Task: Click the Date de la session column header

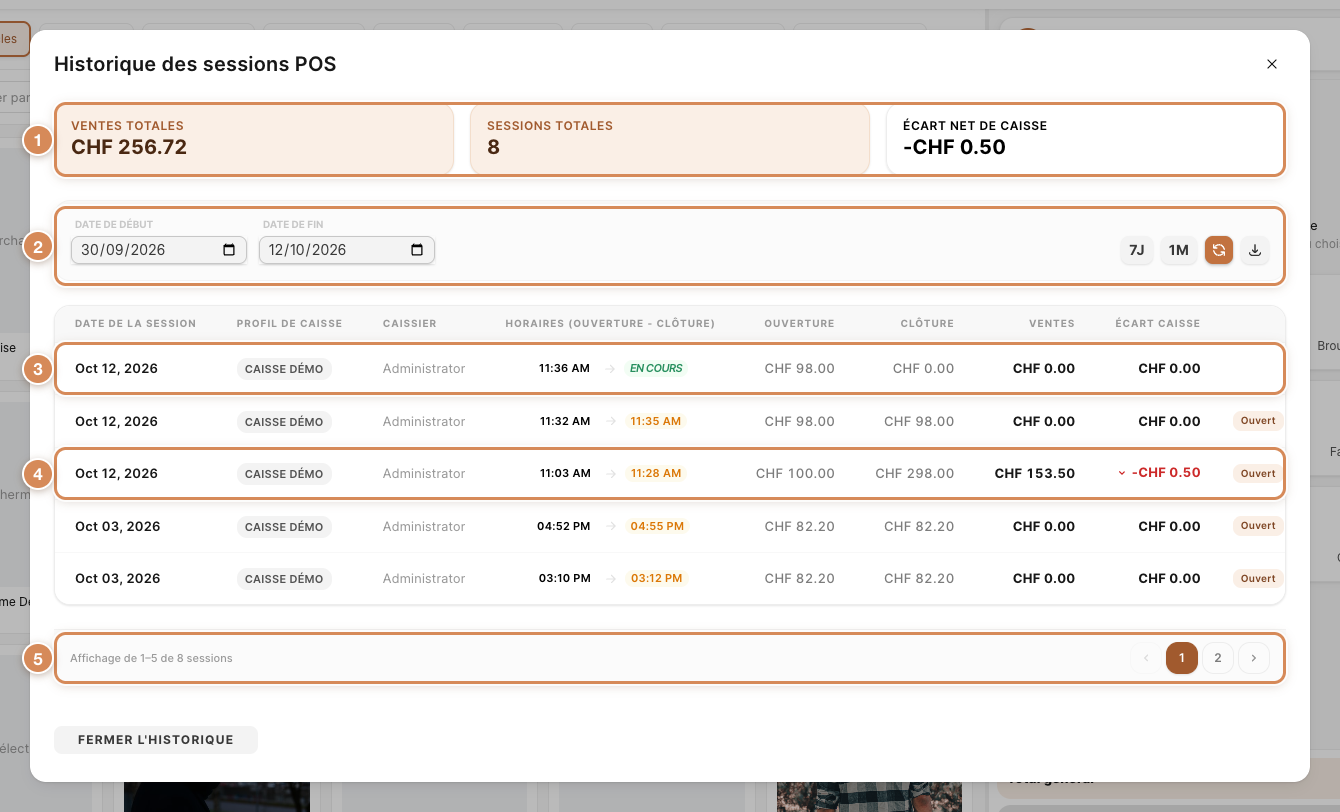Action: pos(136,324)
